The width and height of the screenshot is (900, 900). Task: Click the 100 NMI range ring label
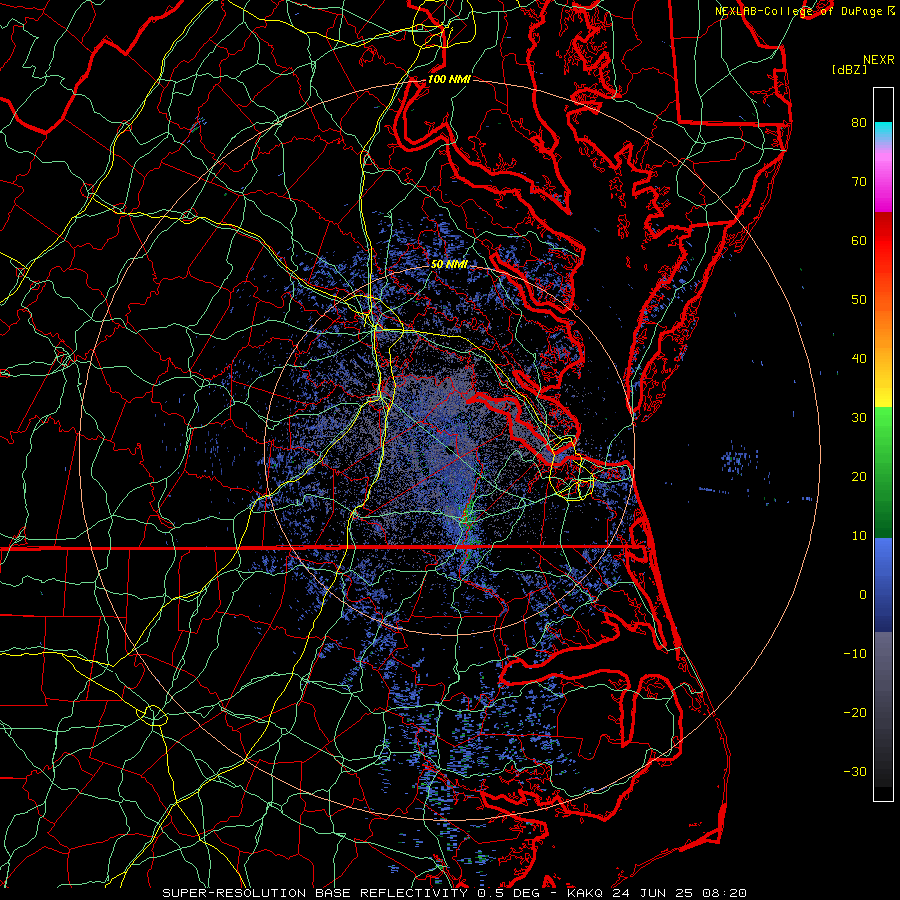[x=449, y=79]
